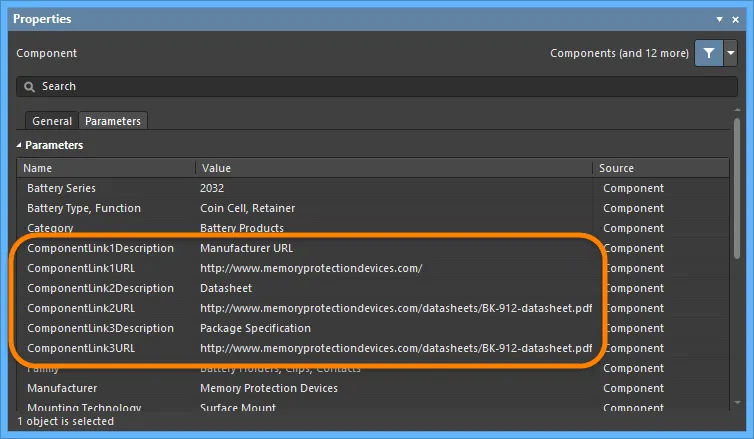Image resolution: width=754 pixels, height=439 pixels.
Task: Sort parameters by the Name column header
Action: pyautogui.click(x=105, y=168)
